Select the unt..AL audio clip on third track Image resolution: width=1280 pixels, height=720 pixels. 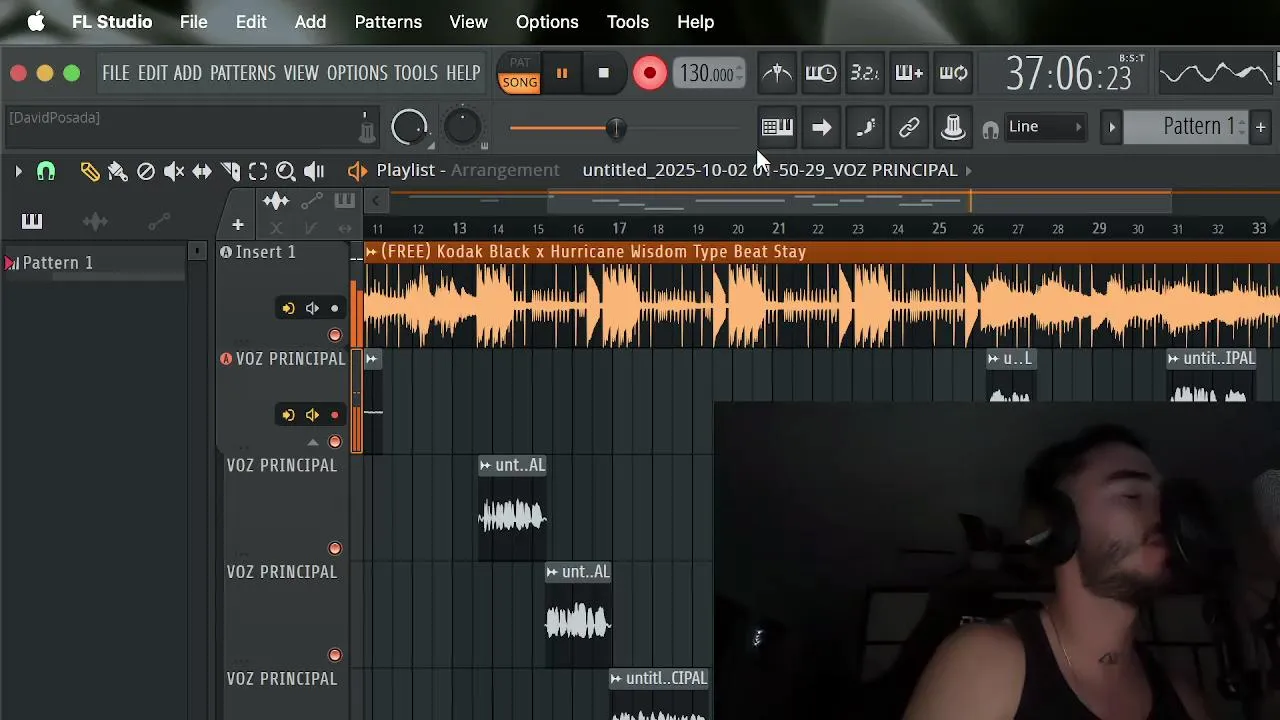512,506
